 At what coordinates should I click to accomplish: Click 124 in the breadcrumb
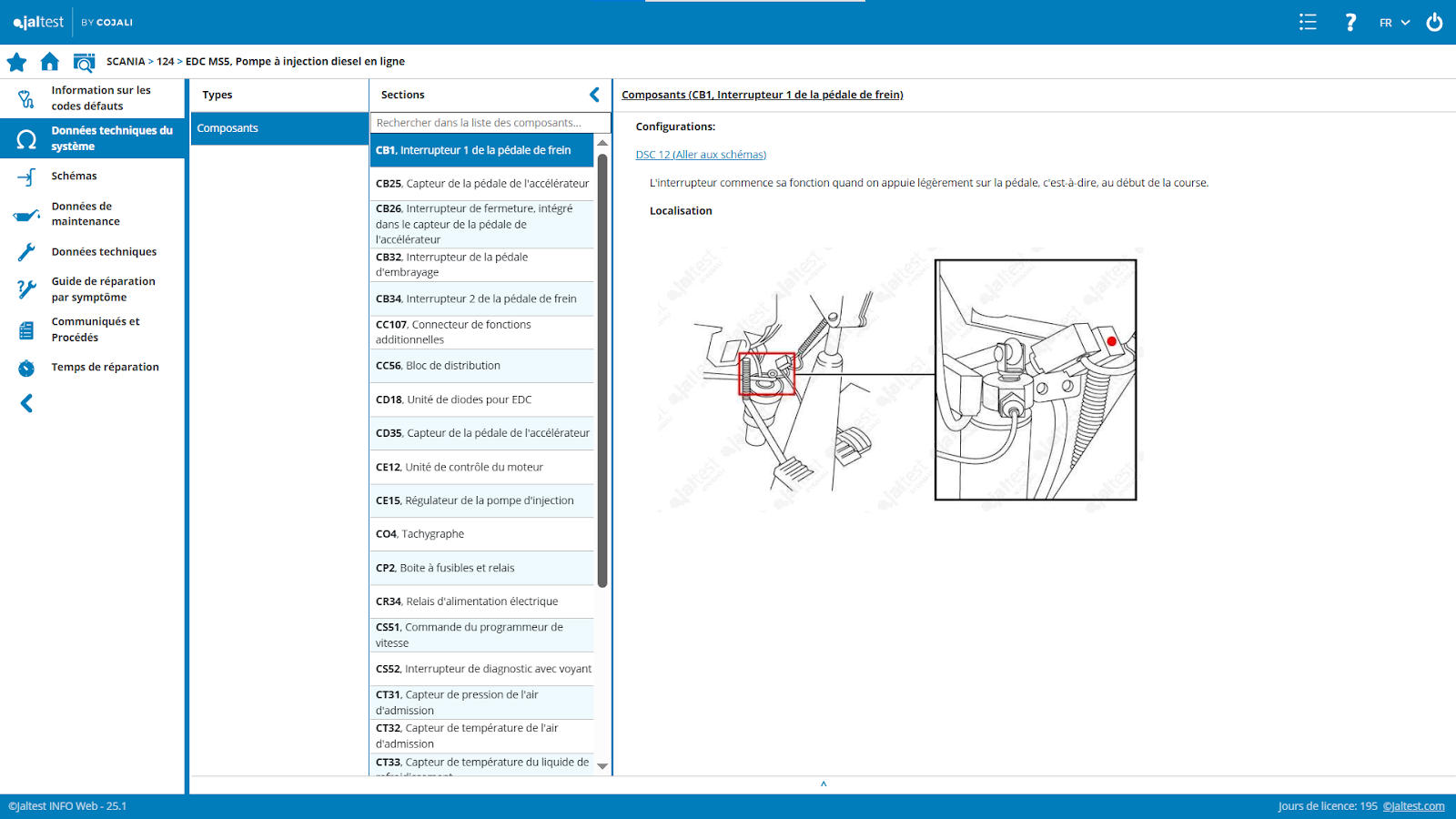(x=165, y=62)
